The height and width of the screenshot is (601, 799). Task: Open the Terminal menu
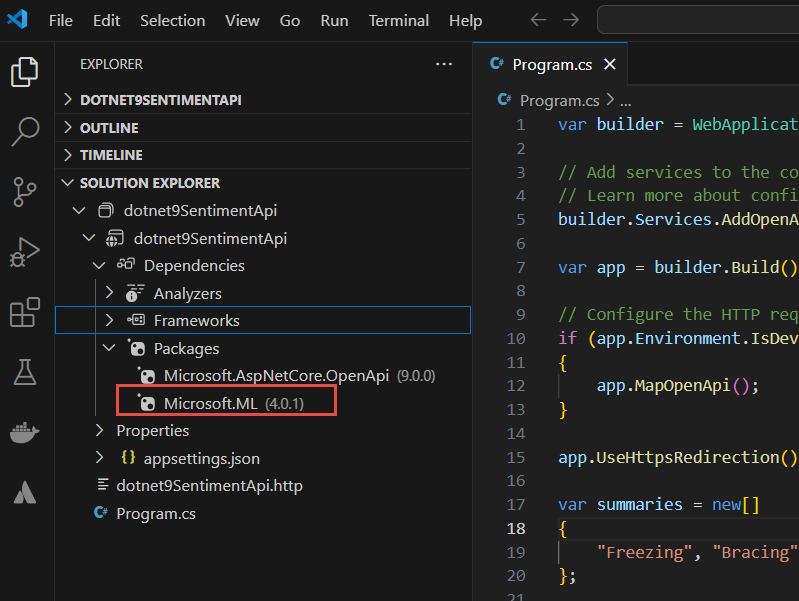(398, 21)
